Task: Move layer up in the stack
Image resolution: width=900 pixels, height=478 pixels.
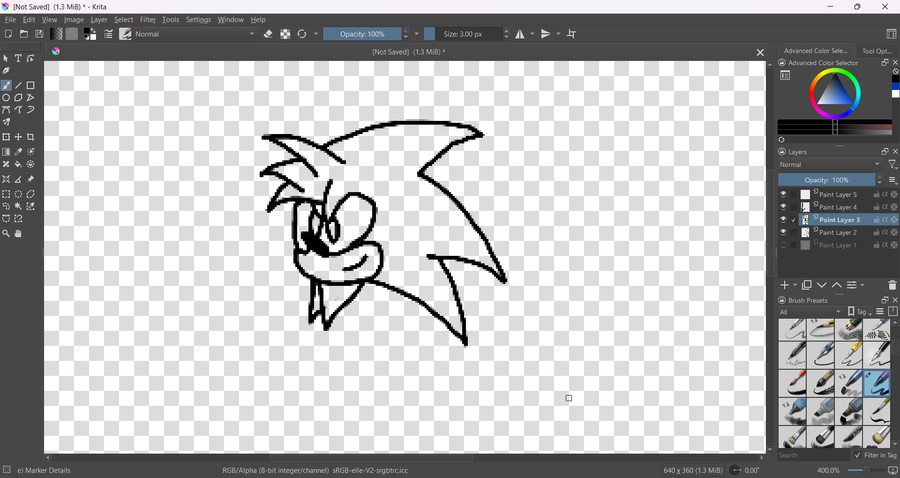Action: 837,285
